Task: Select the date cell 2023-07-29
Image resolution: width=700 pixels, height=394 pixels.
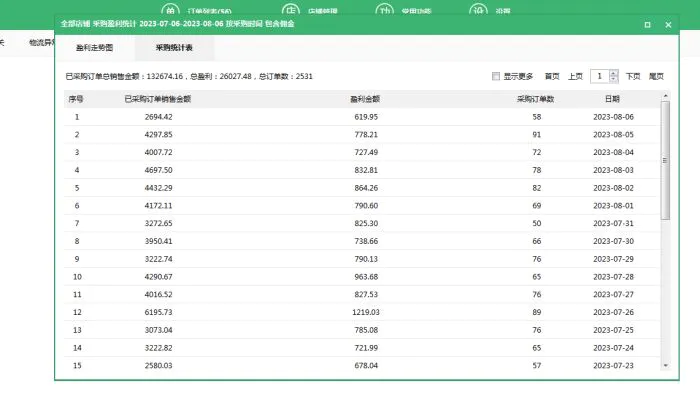Action: tap(613, 259)
